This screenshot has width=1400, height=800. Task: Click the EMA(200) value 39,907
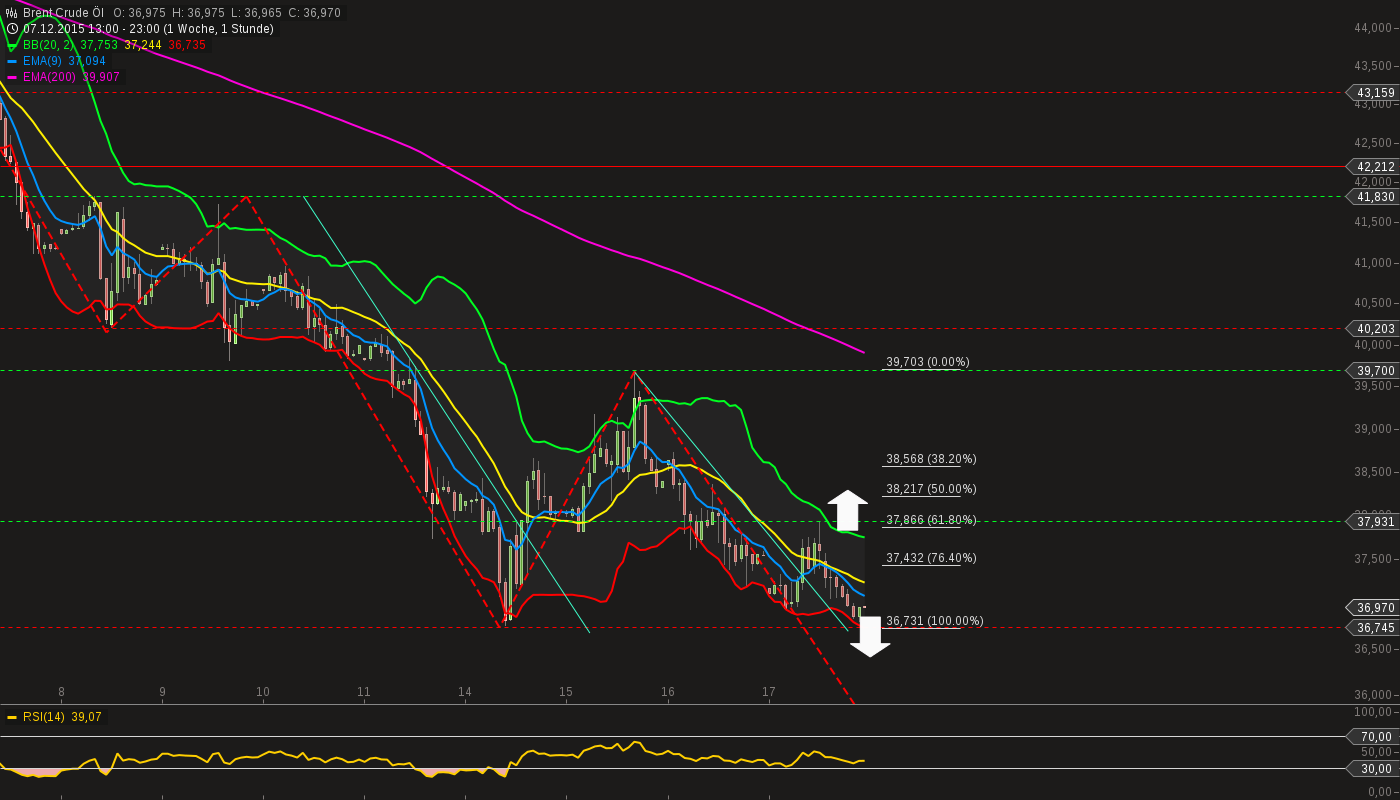click(100, 77)
